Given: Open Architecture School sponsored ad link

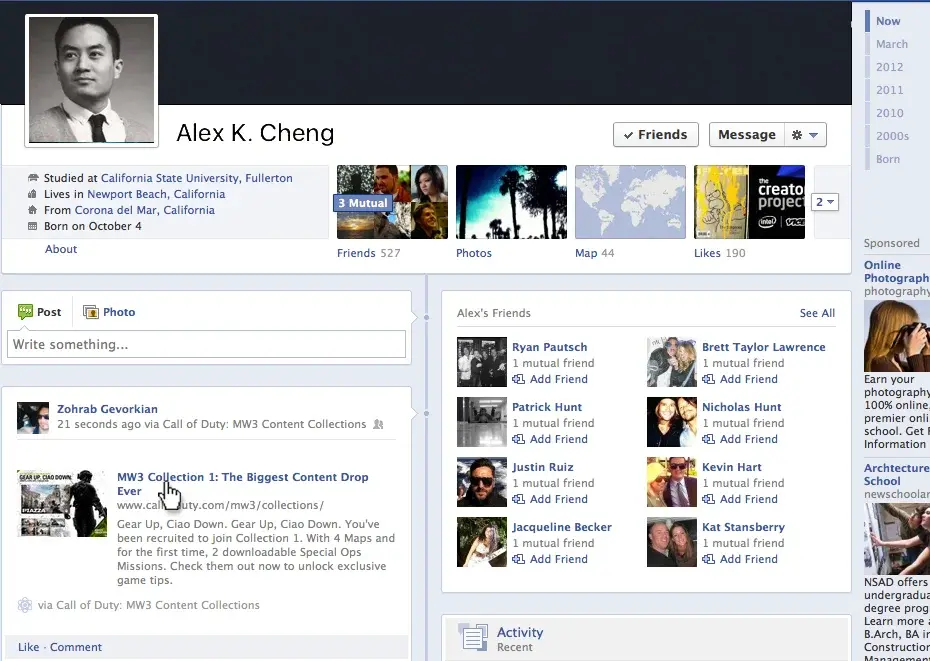Looking at the screenshot, I should pos(897,474).
